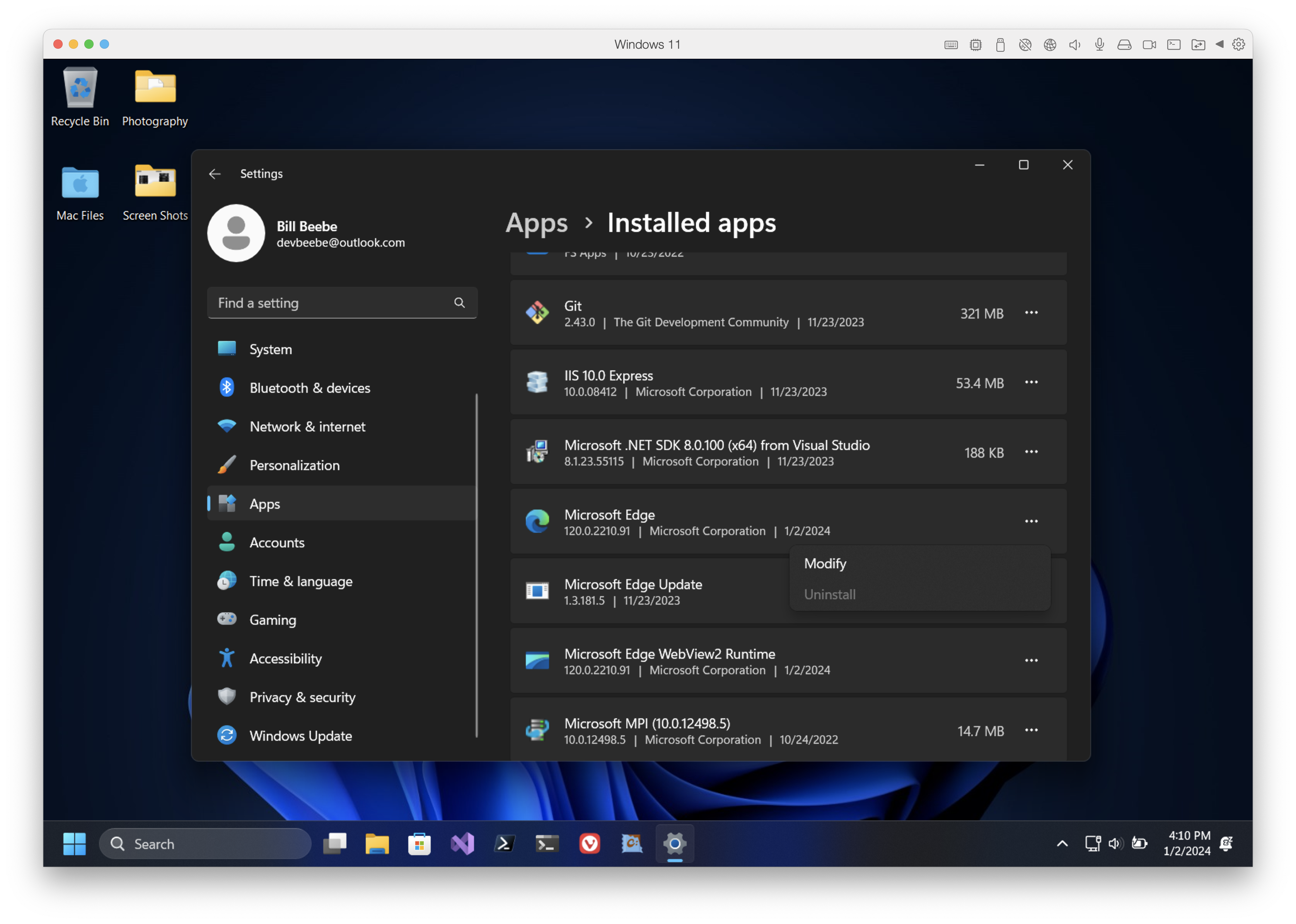1296x924 pixels.
Task: Select the Photography desktop folder
Action: coord(155,97)
